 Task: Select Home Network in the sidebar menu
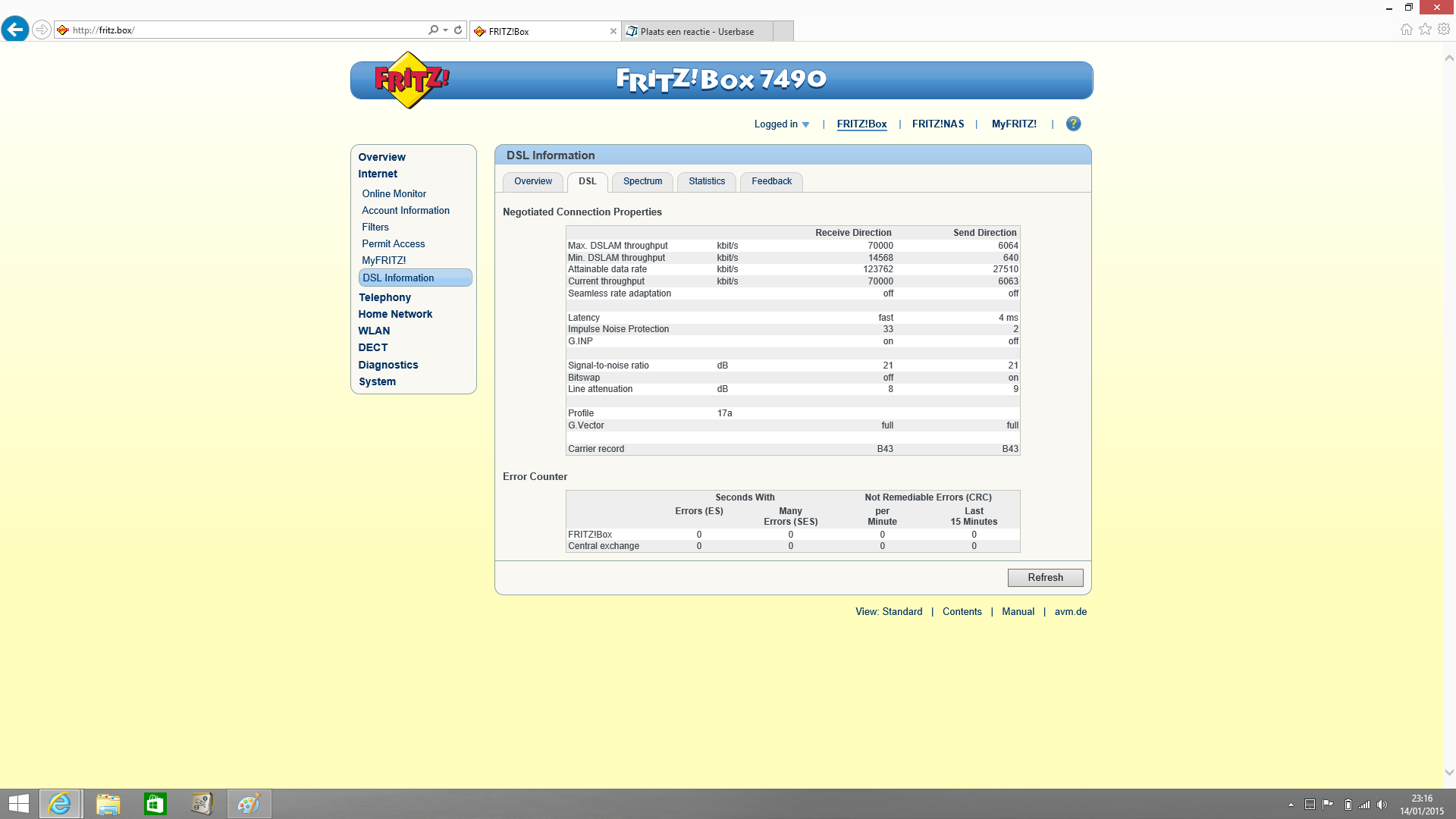click(x=395, y=314)
